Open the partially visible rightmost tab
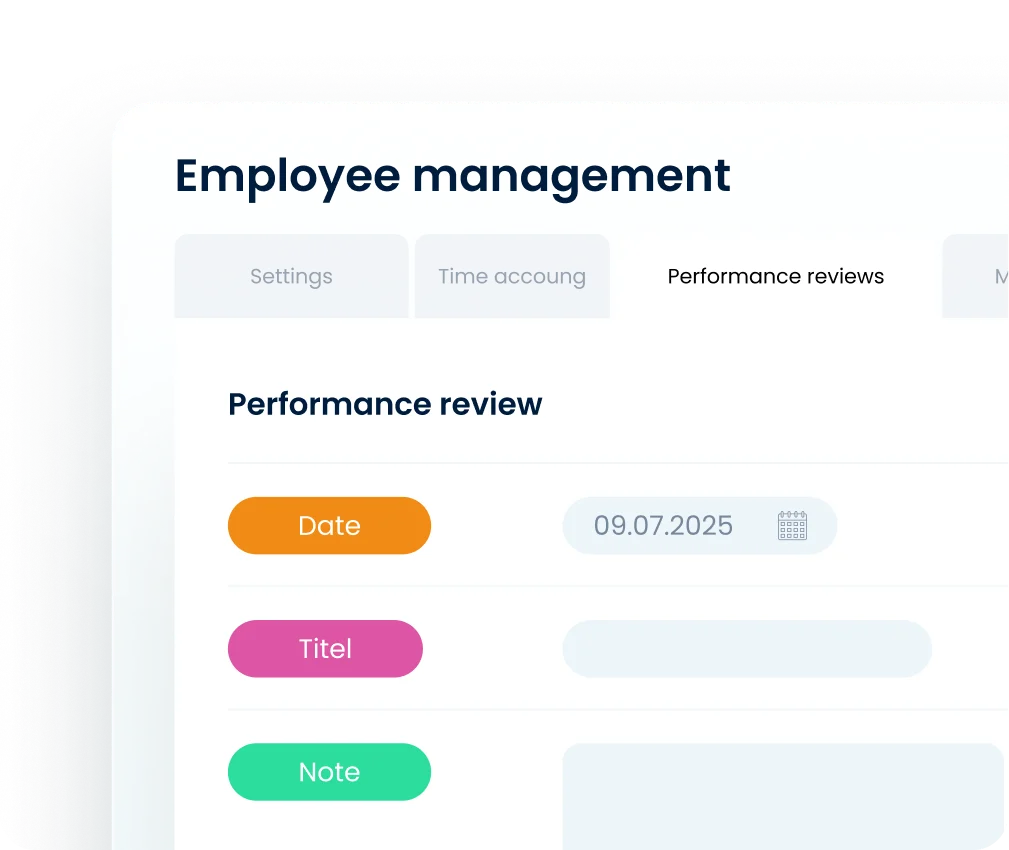Image resolution: width=1009 pixels, height=850 pixels. (x=990, y=276)
